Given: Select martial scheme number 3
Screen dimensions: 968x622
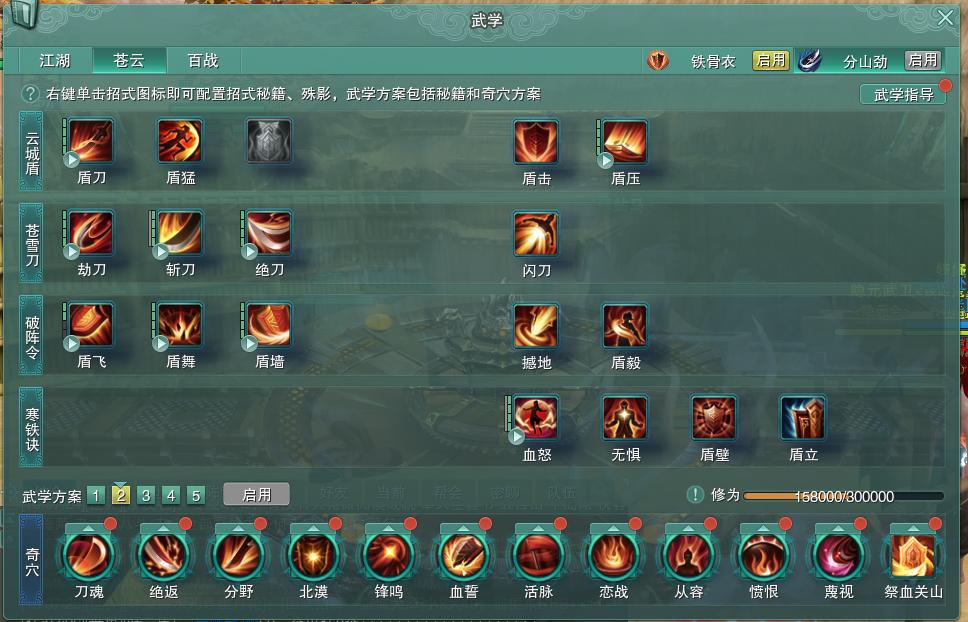Looking at the screenshot, I should (x=146, y=496).
